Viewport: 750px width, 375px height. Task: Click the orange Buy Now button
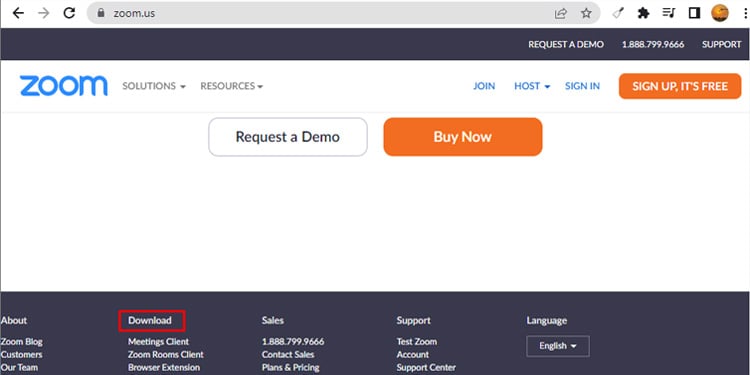(463, 137)
